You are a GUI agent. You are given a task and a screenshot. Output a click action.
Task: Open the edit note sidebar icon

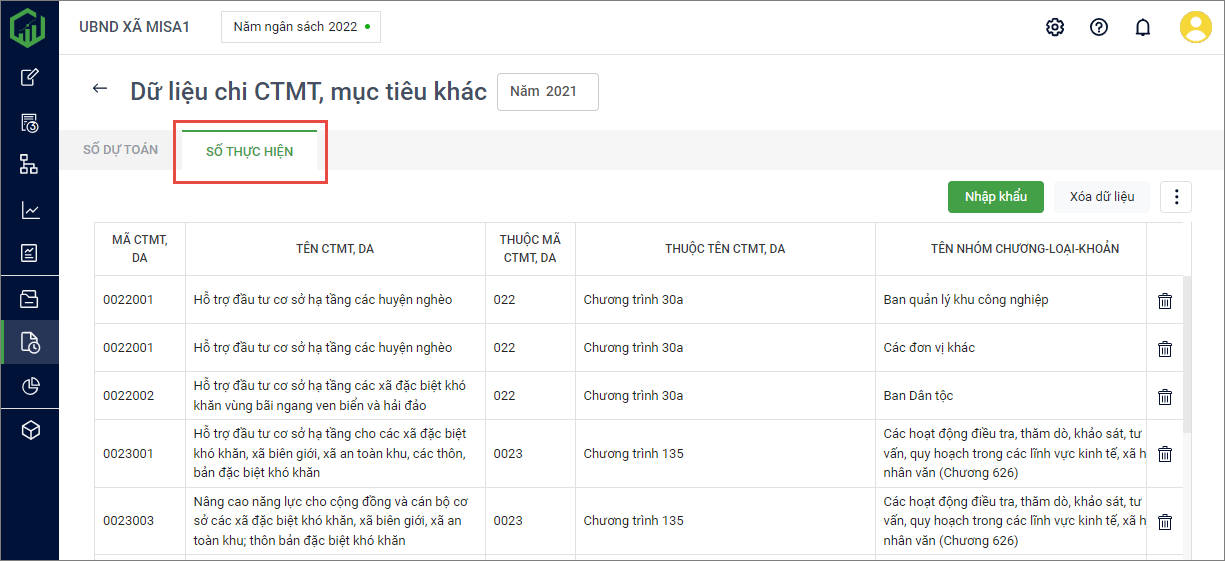[30, 77]
